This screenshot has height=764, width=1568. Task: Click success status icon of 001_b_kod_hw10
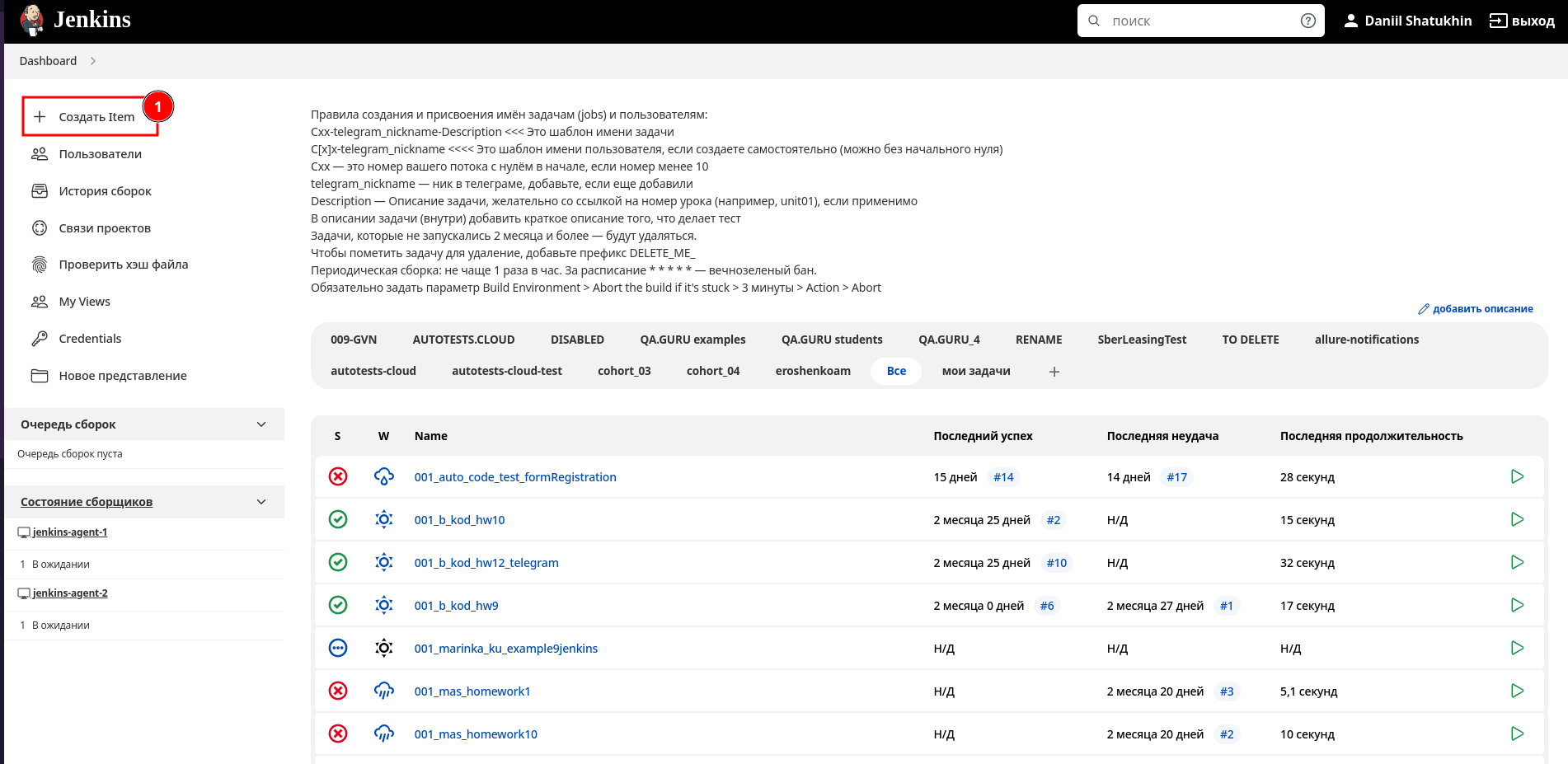pyautogui.click(x=338, y=519)
